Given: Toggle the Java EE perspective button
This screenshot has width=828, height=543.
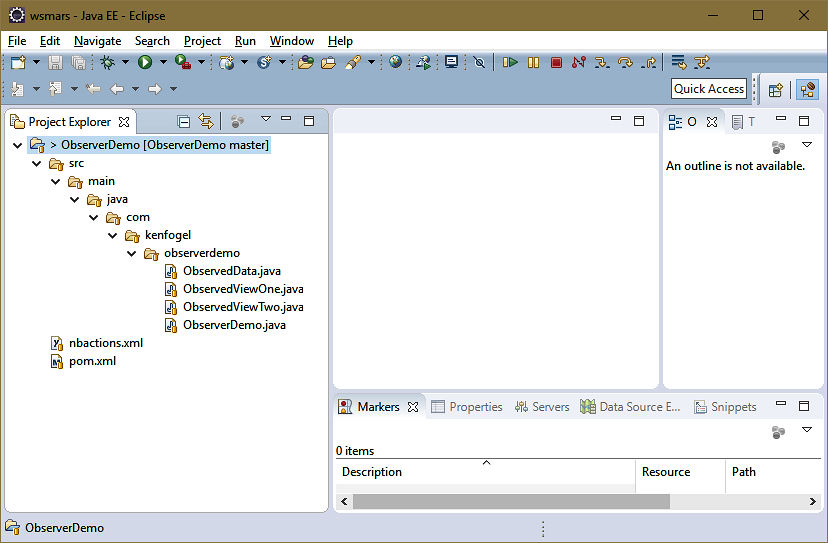Looking at the screenshot, I should click(x=806, y=90).
